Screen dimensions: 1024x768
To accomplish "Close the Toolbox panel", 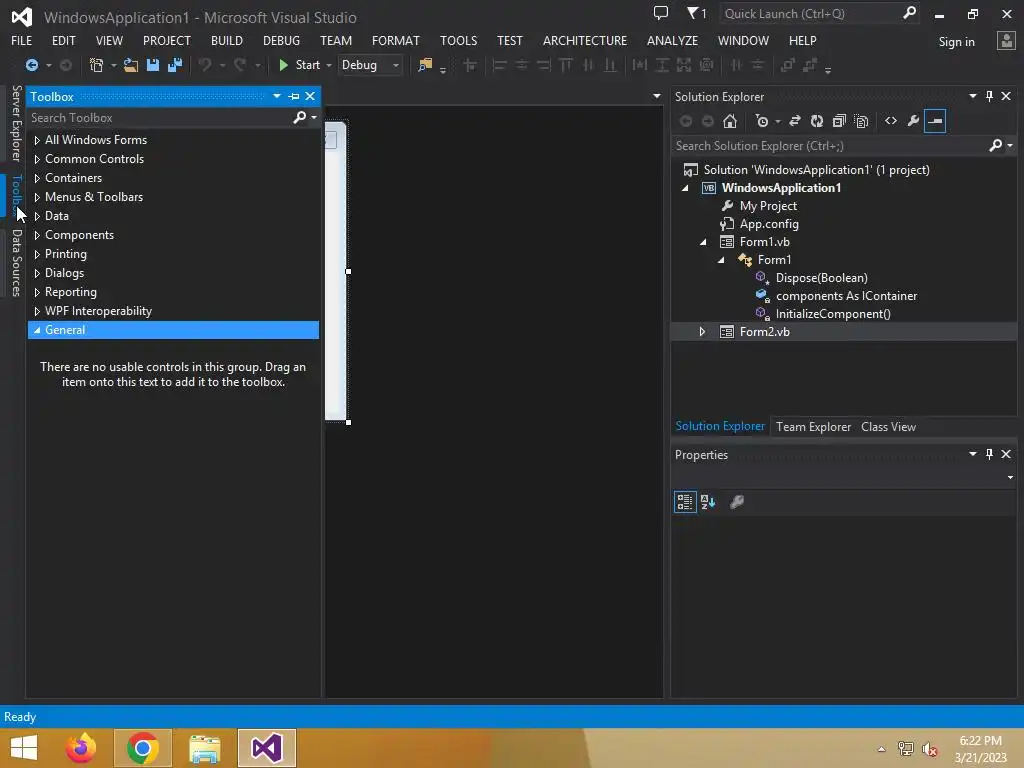I will (x=310, y=96).
